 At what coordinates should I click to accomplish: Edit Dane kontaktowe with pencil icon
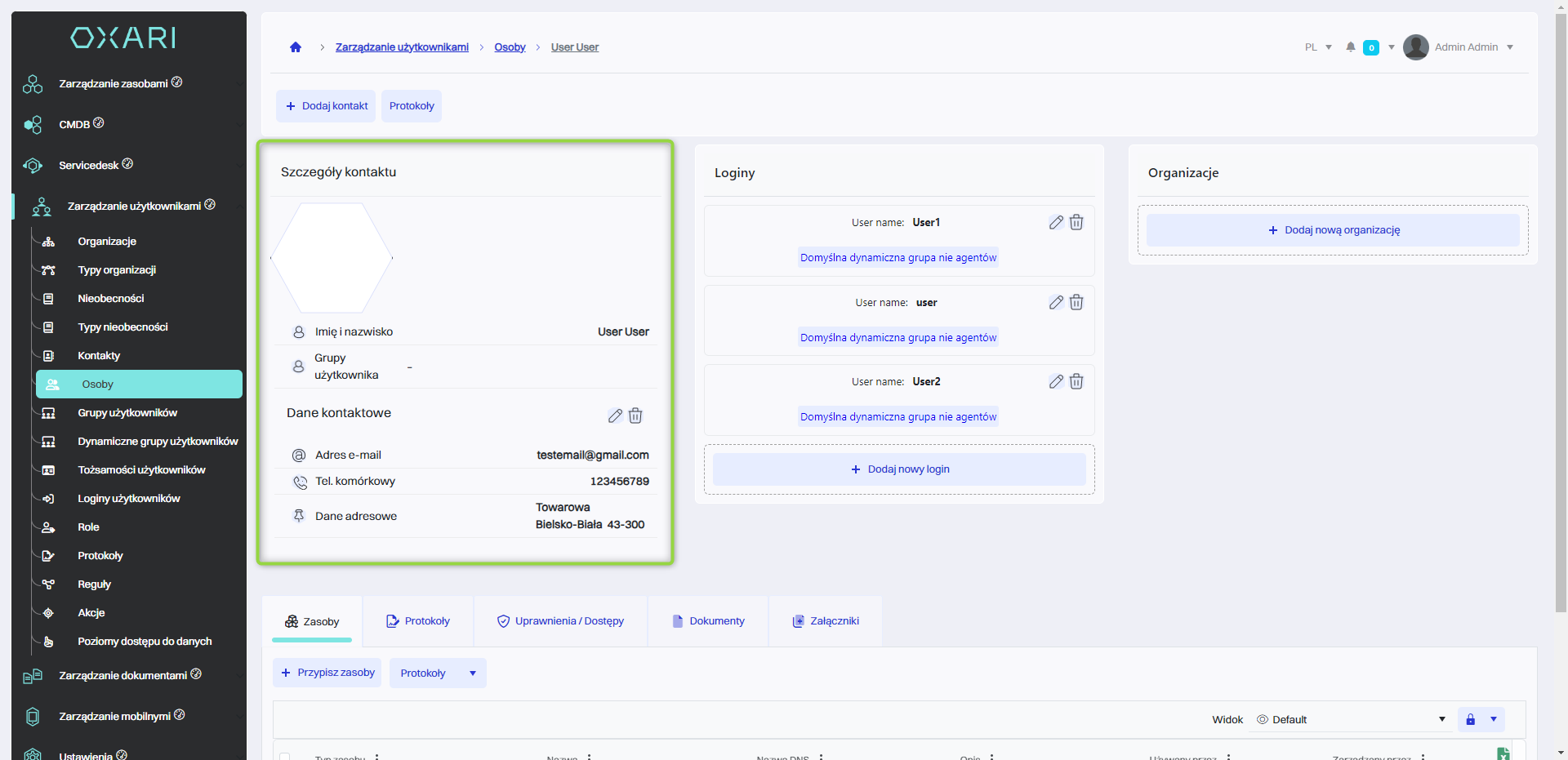(615, 416)
